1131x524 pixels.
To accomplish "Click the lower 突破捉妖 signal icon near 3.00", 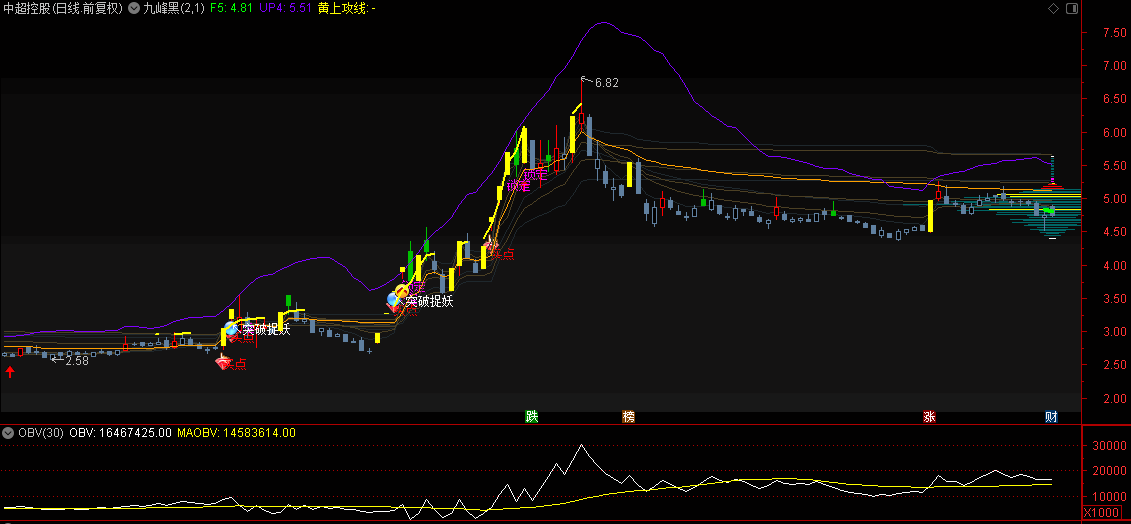I will (x=232, y=328).
